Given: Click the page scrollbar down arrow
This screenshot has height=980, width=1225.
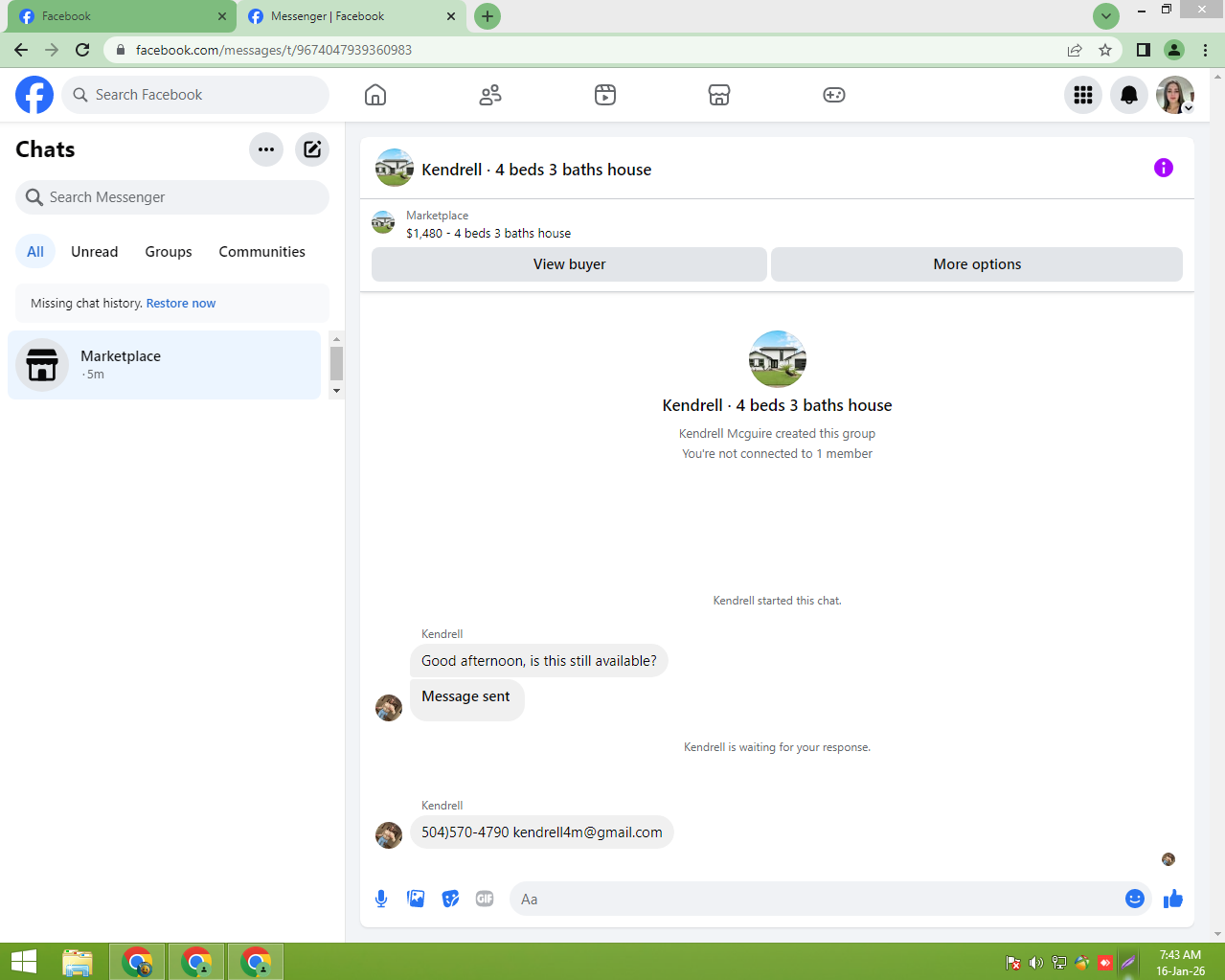Looking at the screenshot, I should pyautogui.click(x=1218, y=934).
